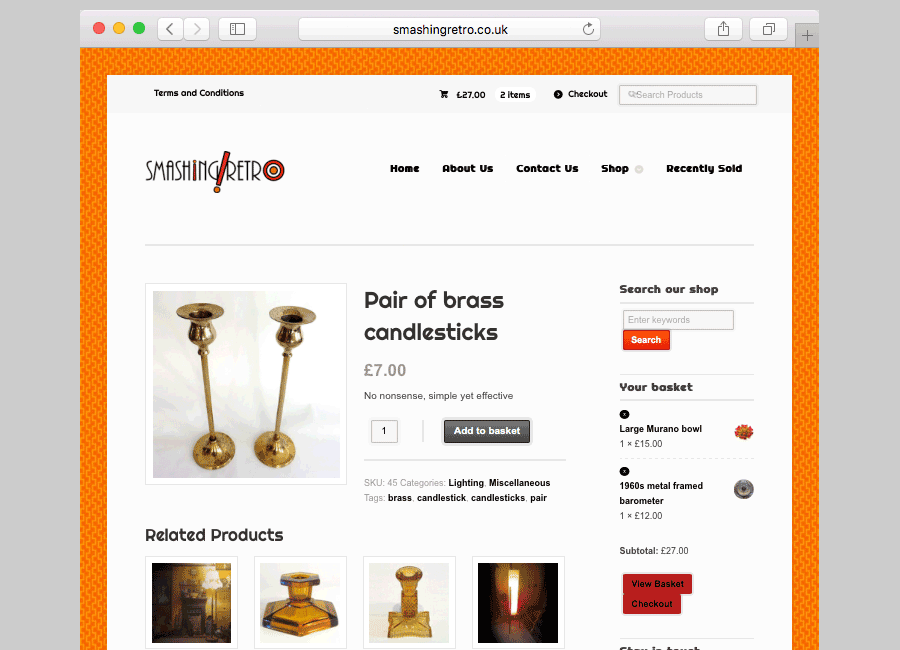Click the quantity field for candlesticks
The height and width of the screenshot is (650, 900).
click(x=384, y=431)
